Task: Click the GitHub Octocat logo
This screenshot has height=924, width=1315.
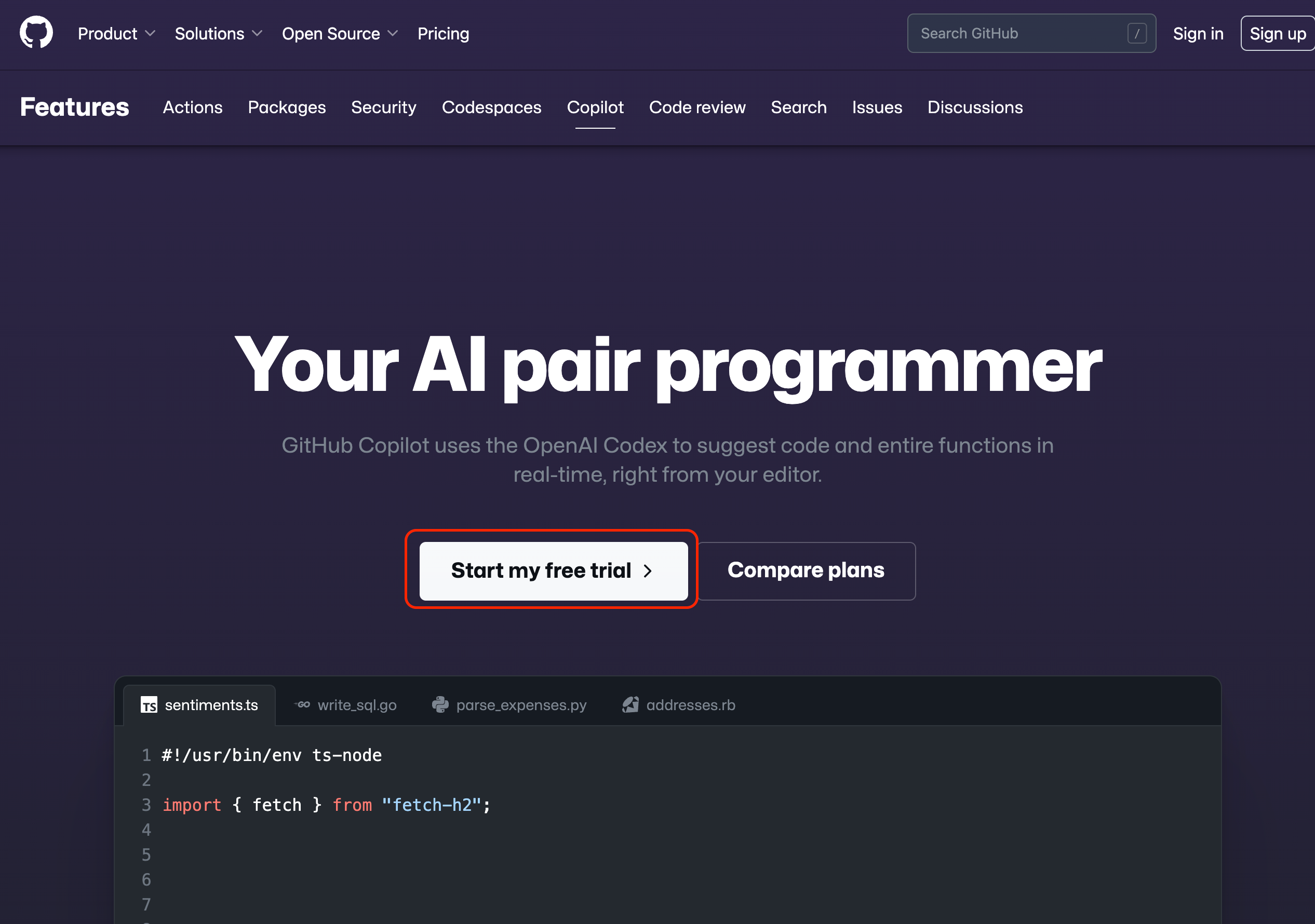Action: [x=36, y=32]
